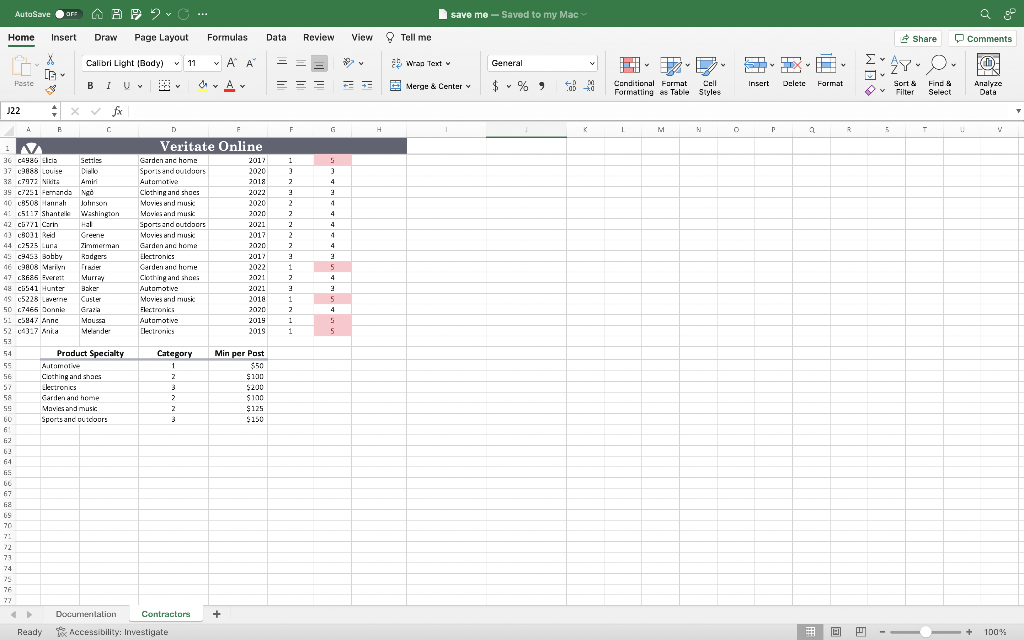This screenshot has width=1024, height=640.
Task: Toggle Middle Align for cell text
Action: [300, 63]
